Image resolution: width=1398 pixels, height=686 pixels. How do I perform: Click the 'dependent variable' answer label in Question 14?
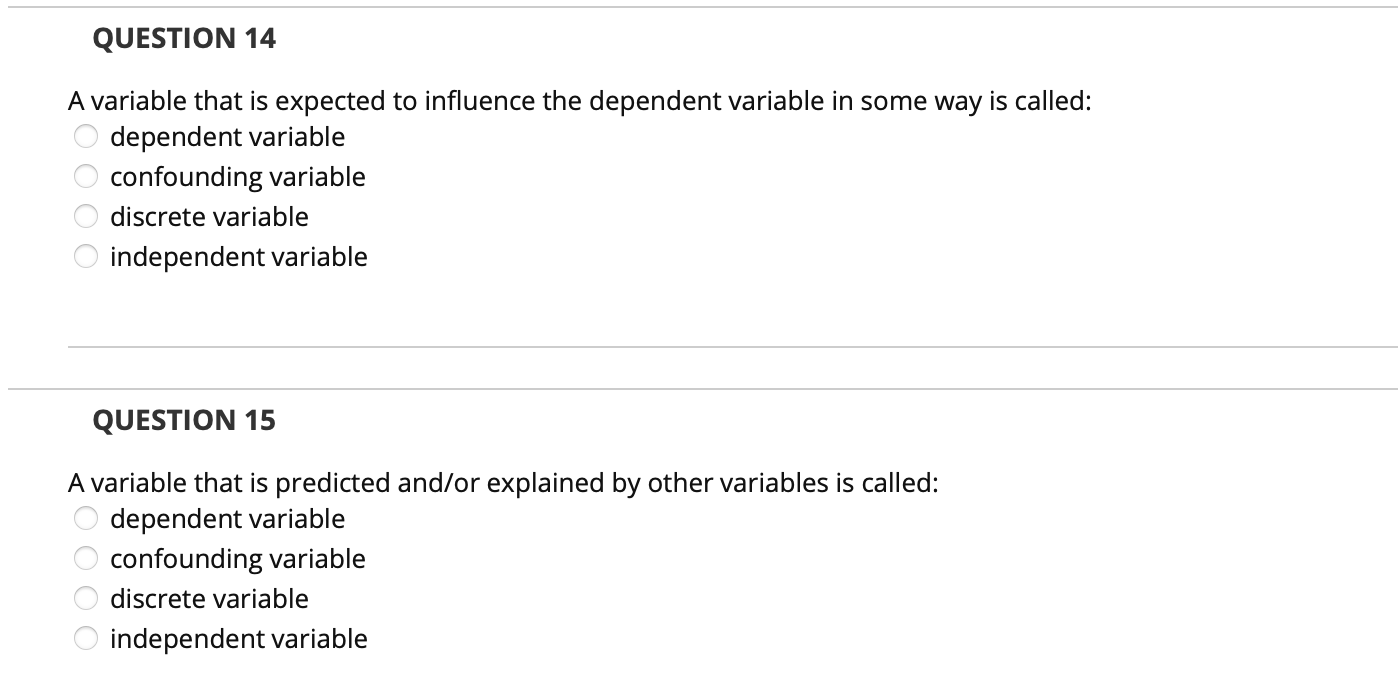point(227,137)
